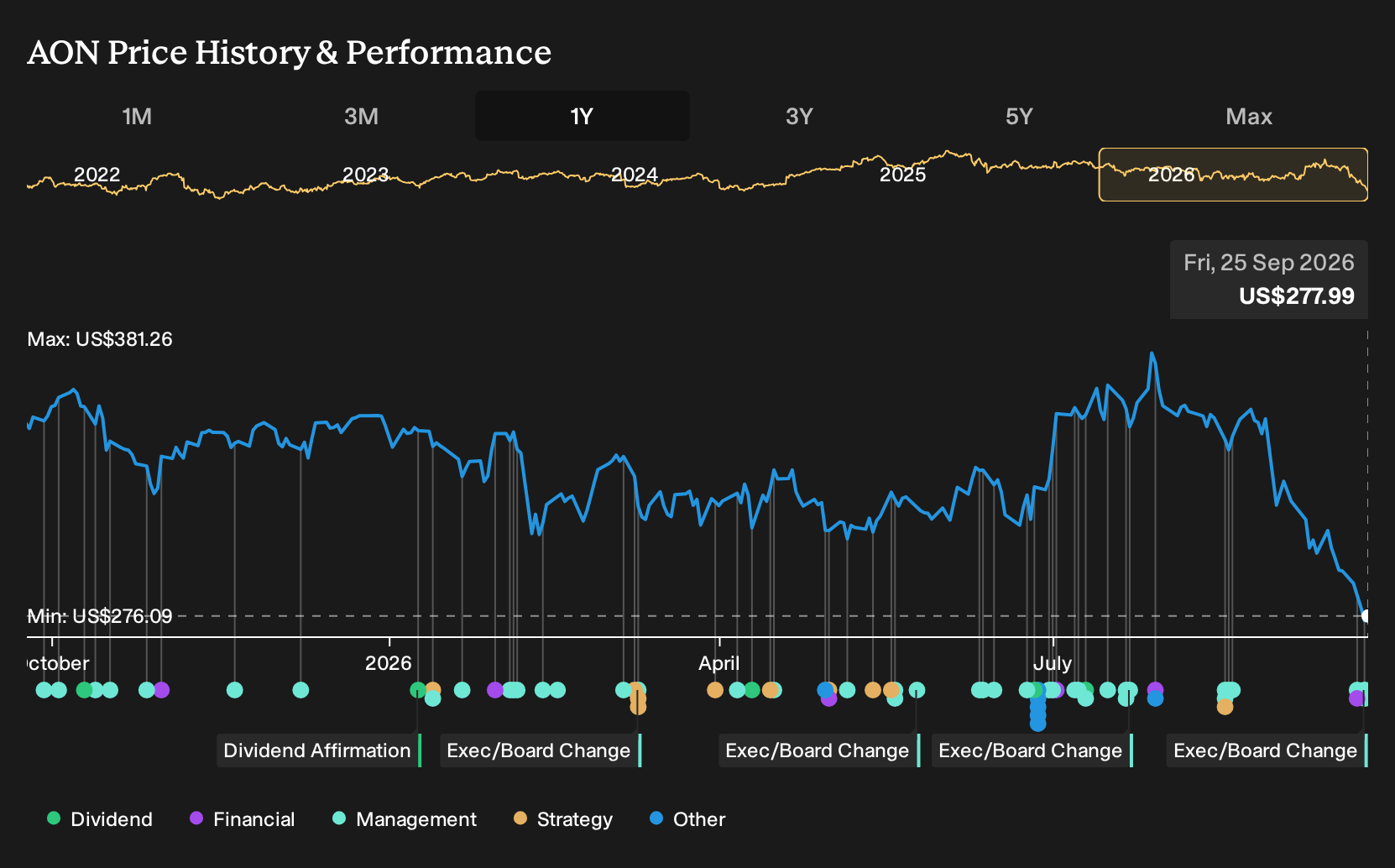Open Exec/Board Change label directly under April
1395x868 pixels.
(x=819, y=750)
